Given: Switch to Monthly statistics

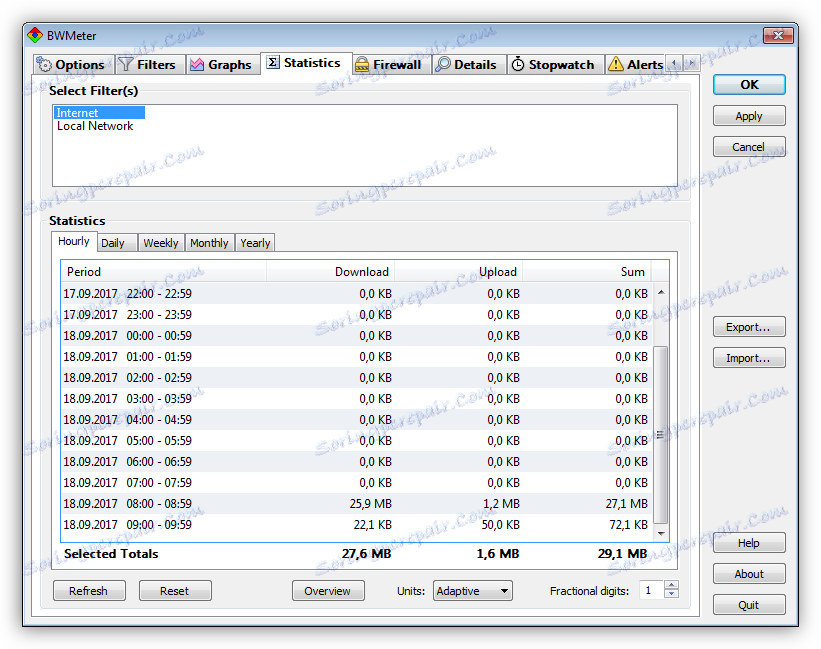Looking at the screenshot, I should [209, 243].
